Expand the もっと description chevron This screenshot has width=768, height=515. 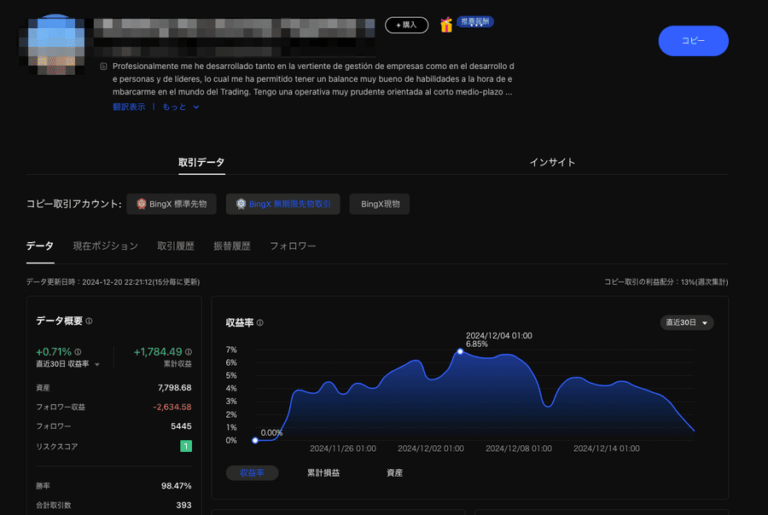tap(196, 107)
